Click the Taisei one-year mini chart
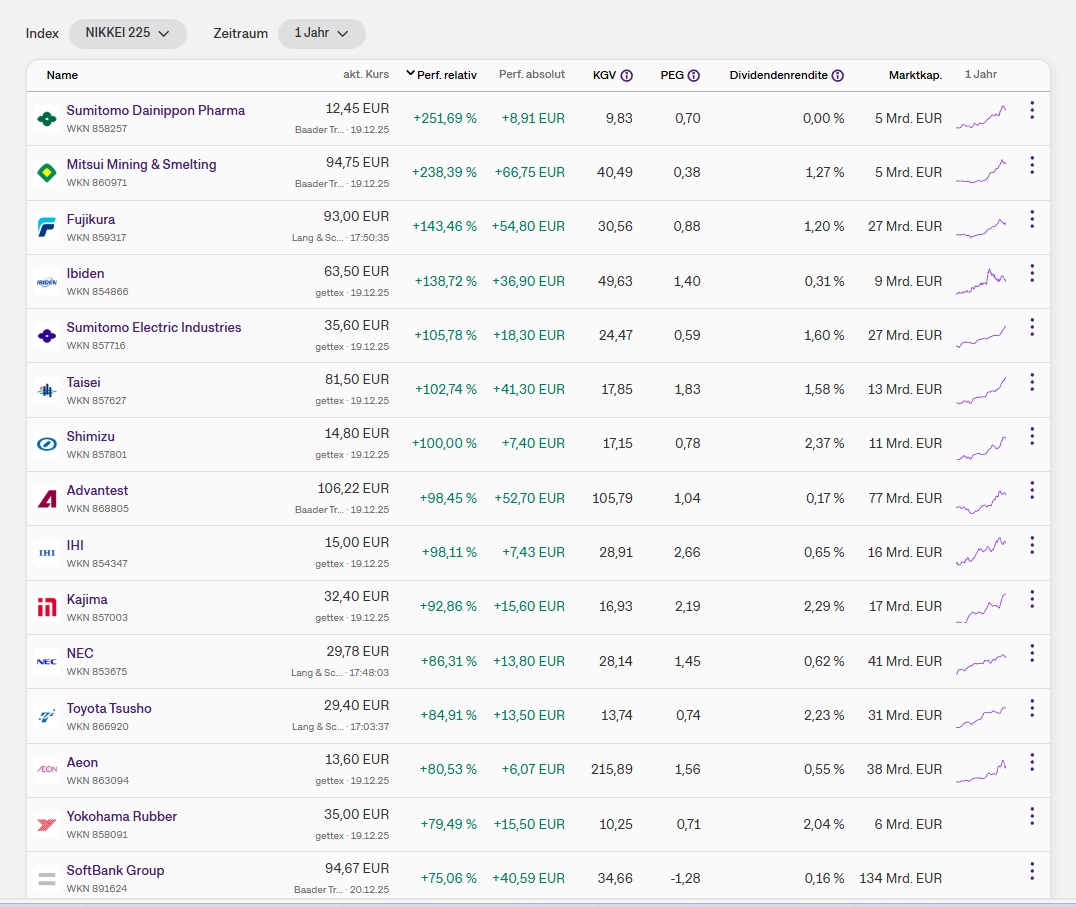This screenshot has height=907, width=1076. 981,390
